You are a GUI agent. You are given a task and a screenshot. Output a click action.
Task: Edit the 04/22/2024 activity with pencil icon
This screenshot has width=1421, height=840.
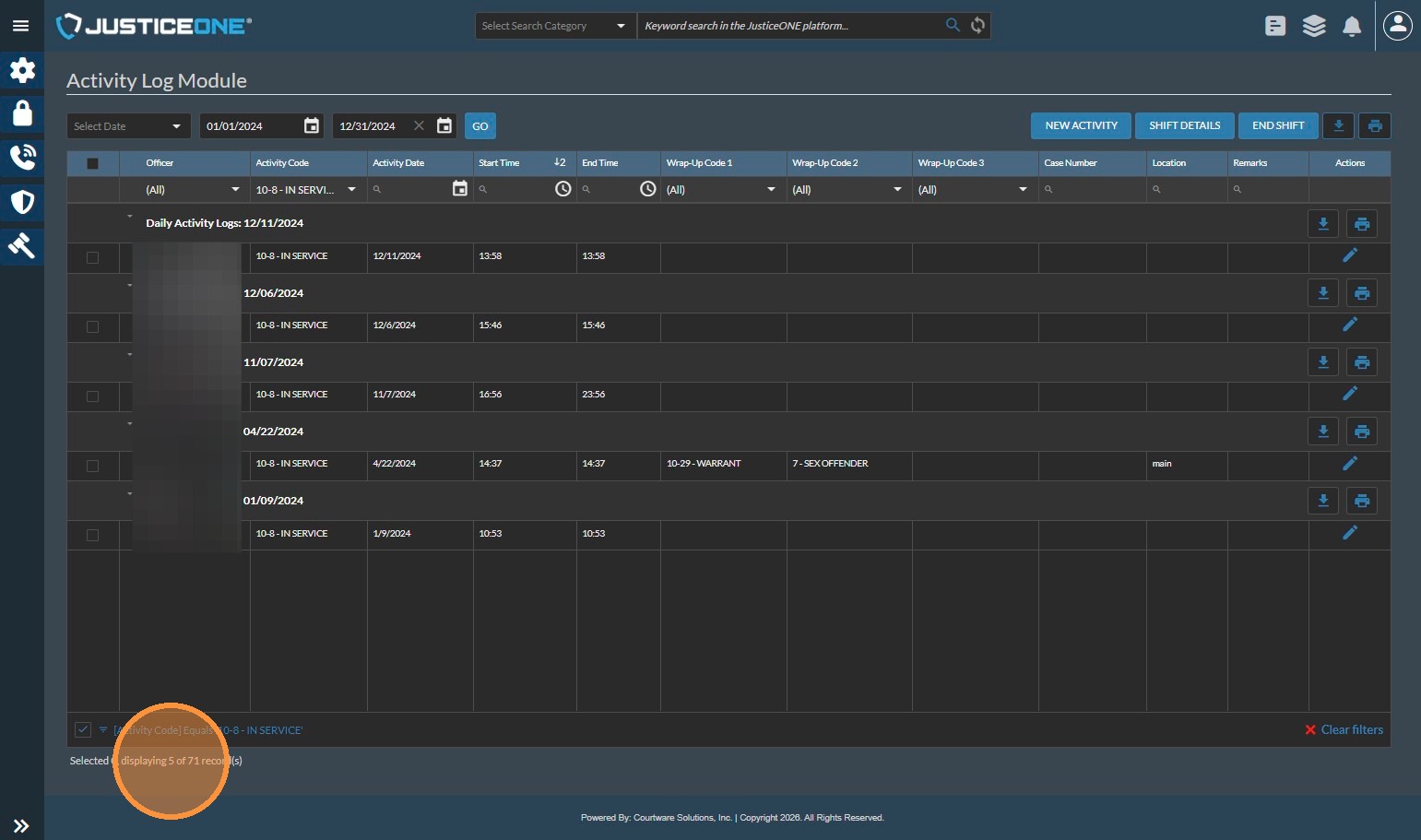click(1349, 463)
